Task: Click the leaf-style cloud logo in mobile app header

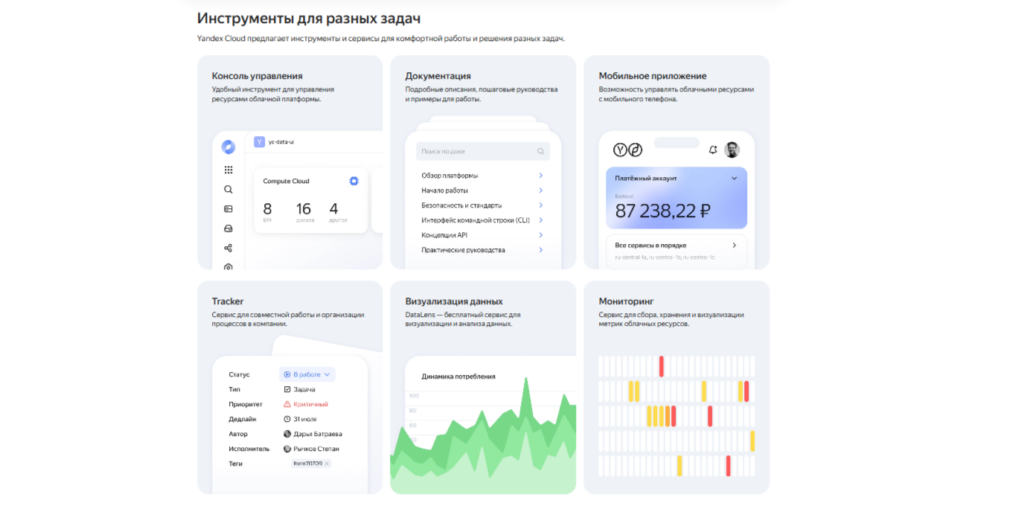Action: [x=635, y=150]
